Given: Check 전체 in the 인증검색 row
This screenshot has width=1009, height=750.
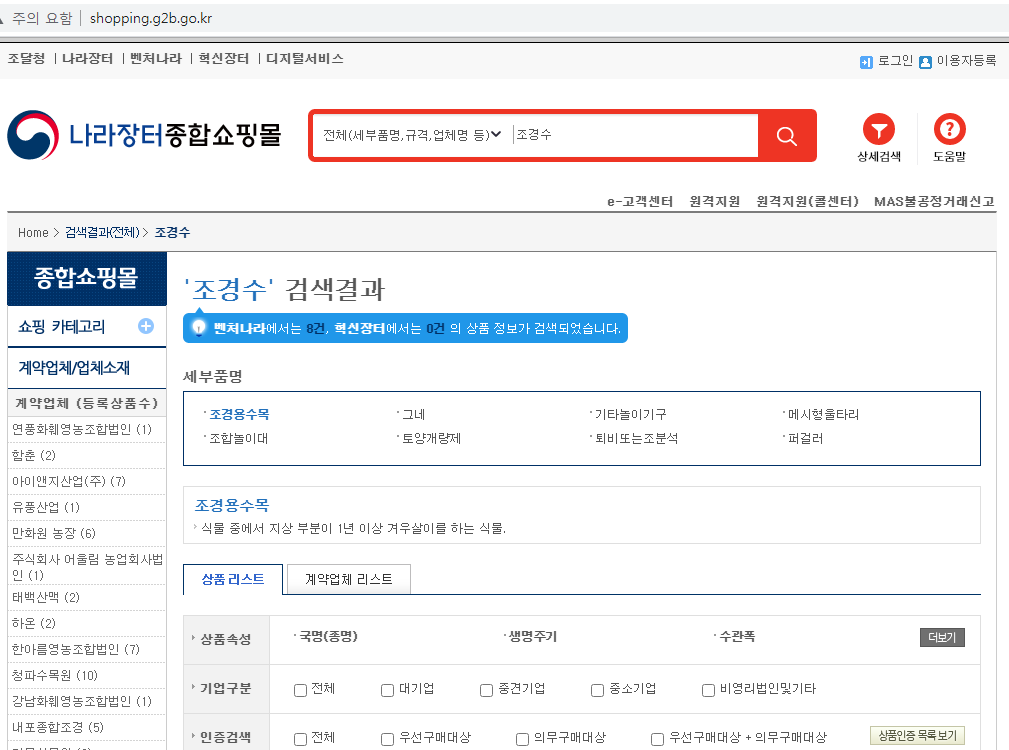Looking at the screenshot, I should 300,739.
